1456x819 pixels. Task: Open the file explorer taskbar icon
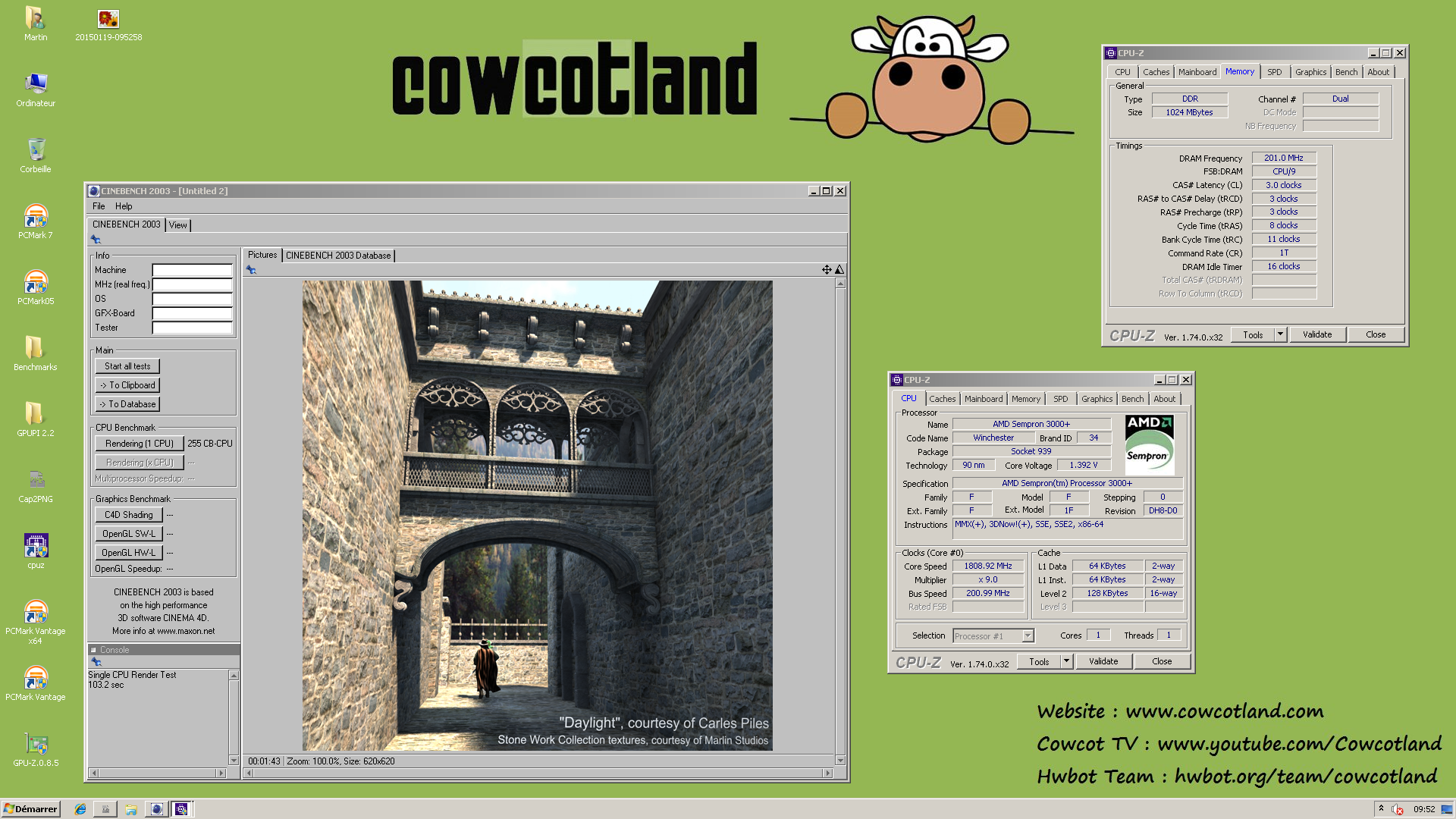pyautogui.click(x=131, y=809)
